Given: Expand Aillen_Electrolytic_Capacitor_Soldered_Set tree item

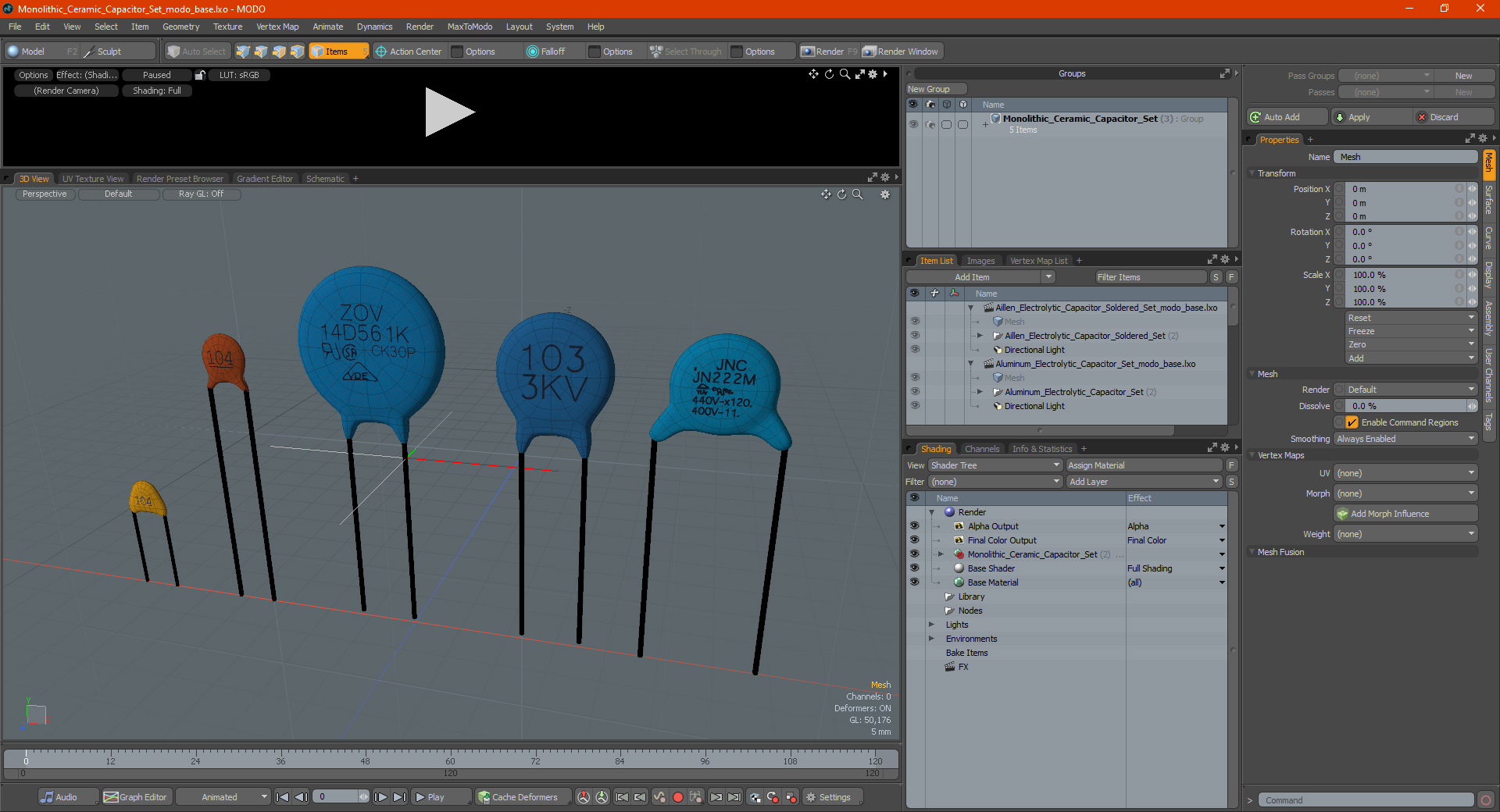Looking at the screenshot, I should click(980, 336).
